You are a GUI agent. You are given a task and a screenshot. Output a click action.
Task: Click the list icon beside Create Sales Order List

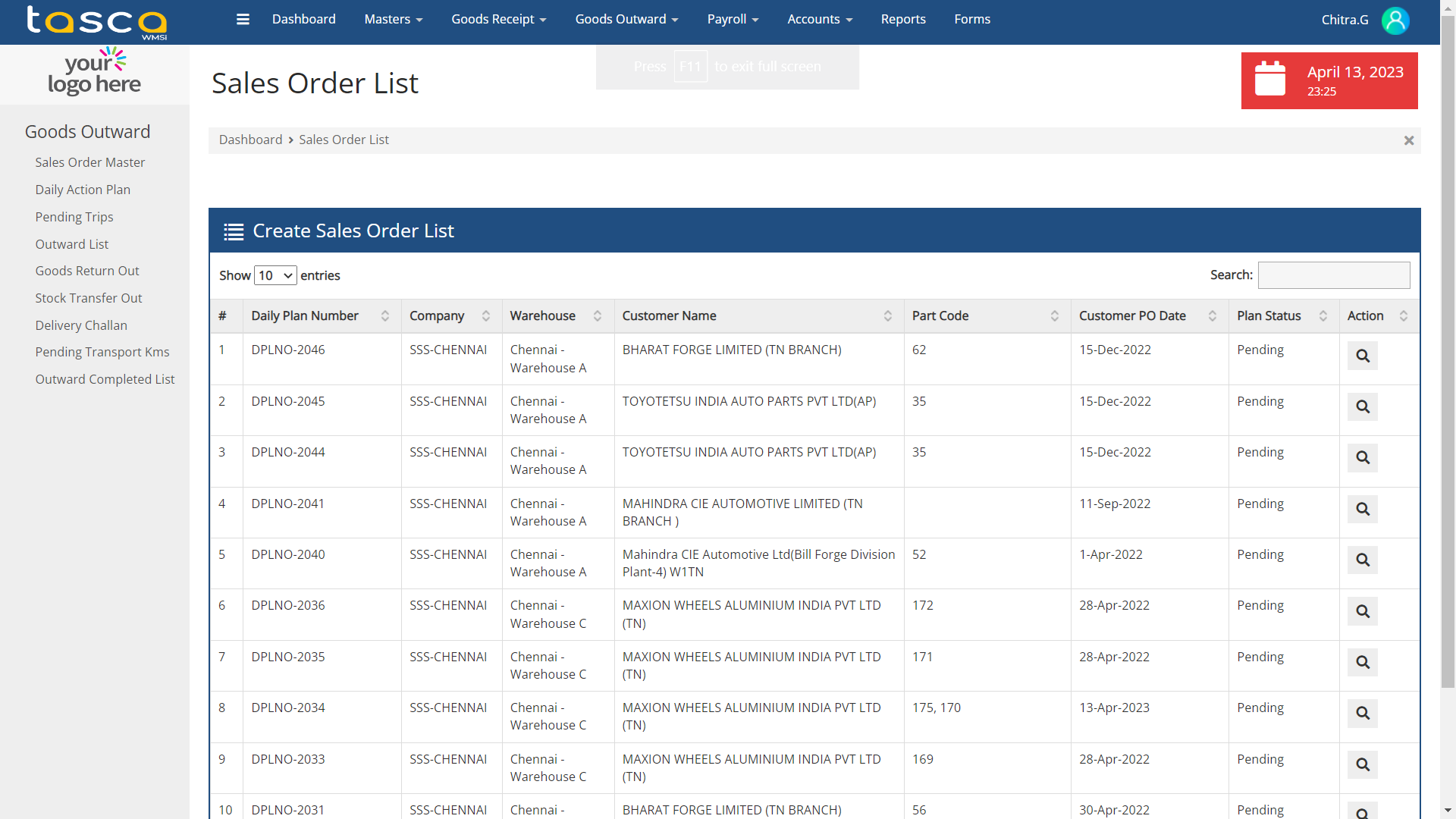coord(234,232)
